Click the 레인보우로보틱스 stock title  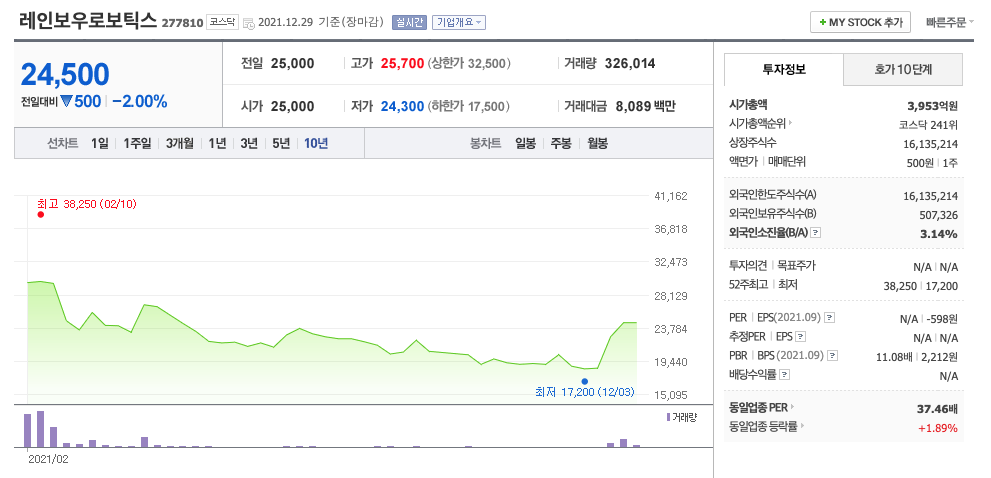pyautogui.click(x=88, y=21)
